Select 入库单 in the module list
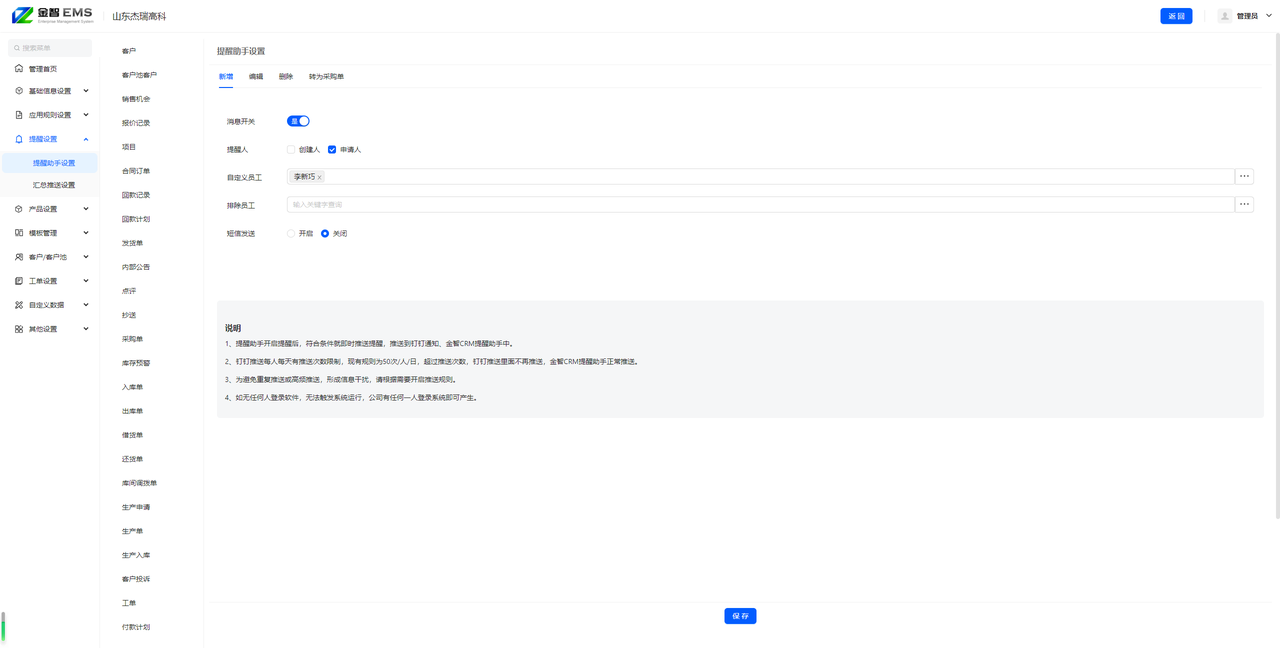Image resolution: width=1280 pixels, height=648 pixels. point(132,387)
